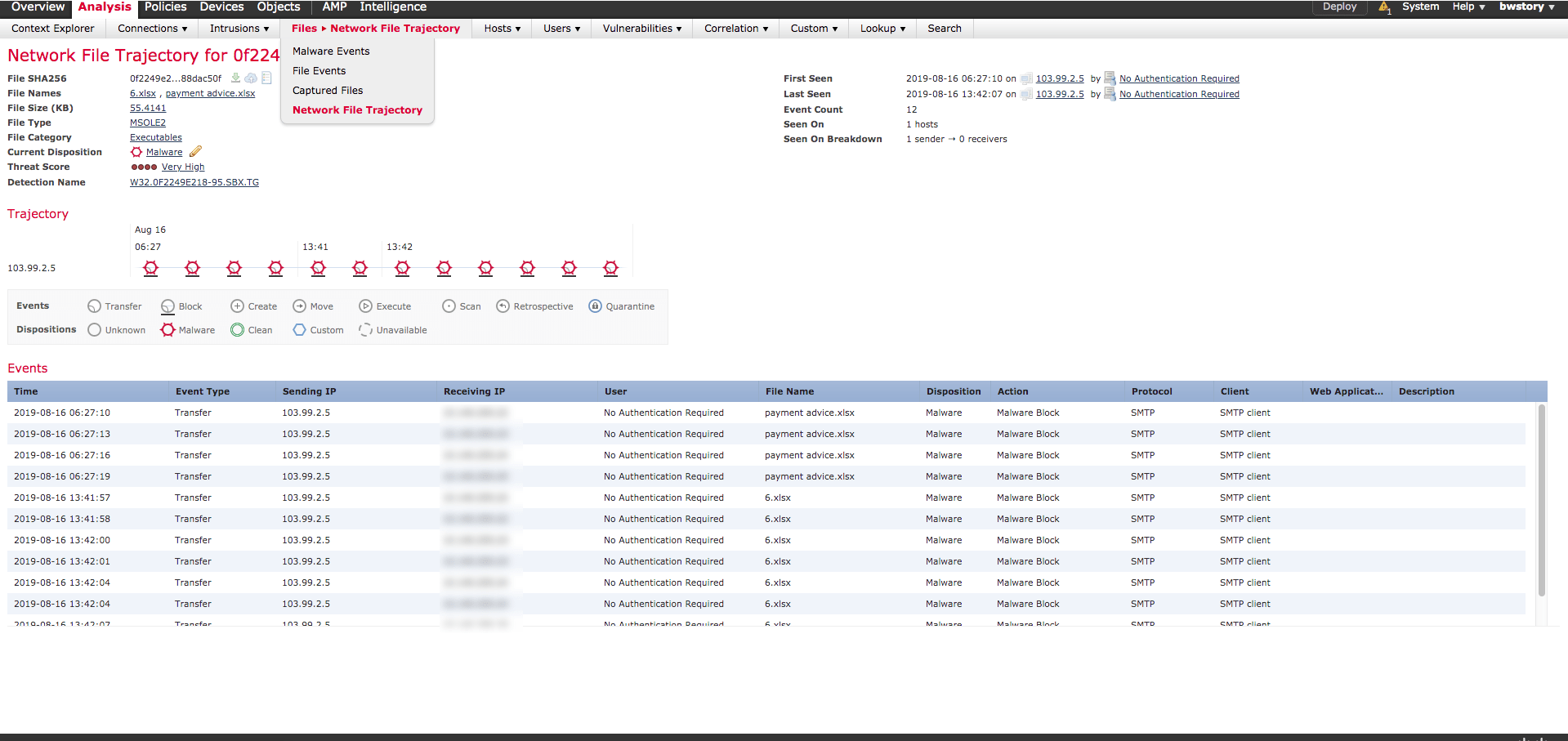Viewport: 1568px width, 741px height.
Task: Select trajectory marker under the 13:42 label
Action: pyautogui.click(x=402, y=268)
